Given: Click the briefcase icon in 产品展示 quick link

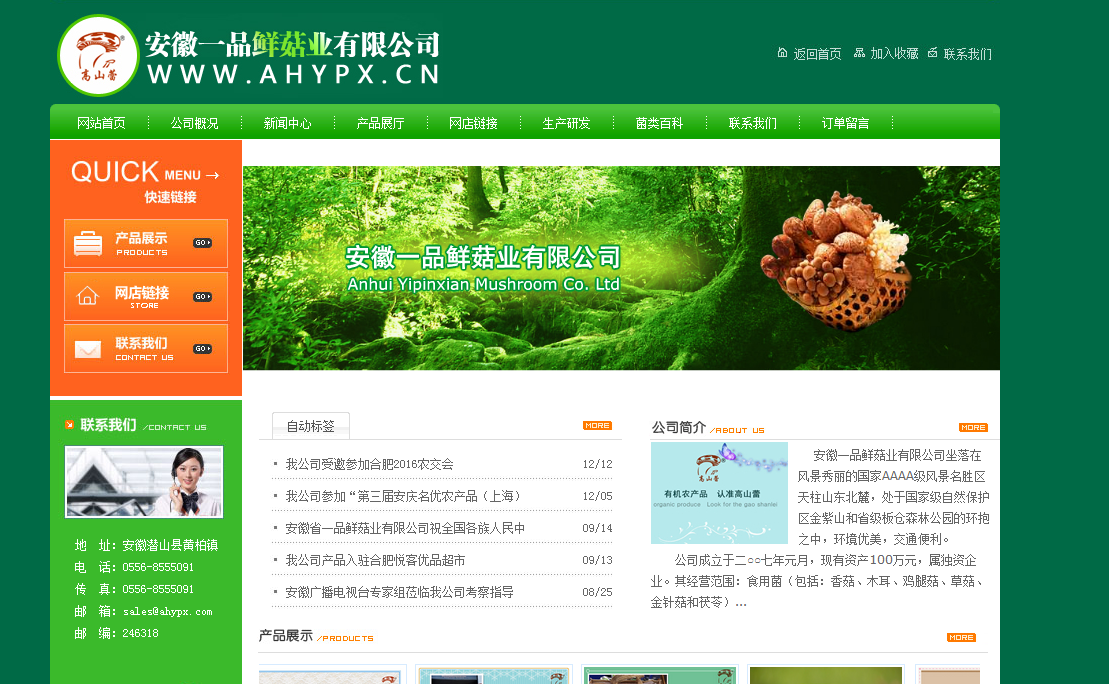Looking at the screenshot, I should click(x=88, y=243).
